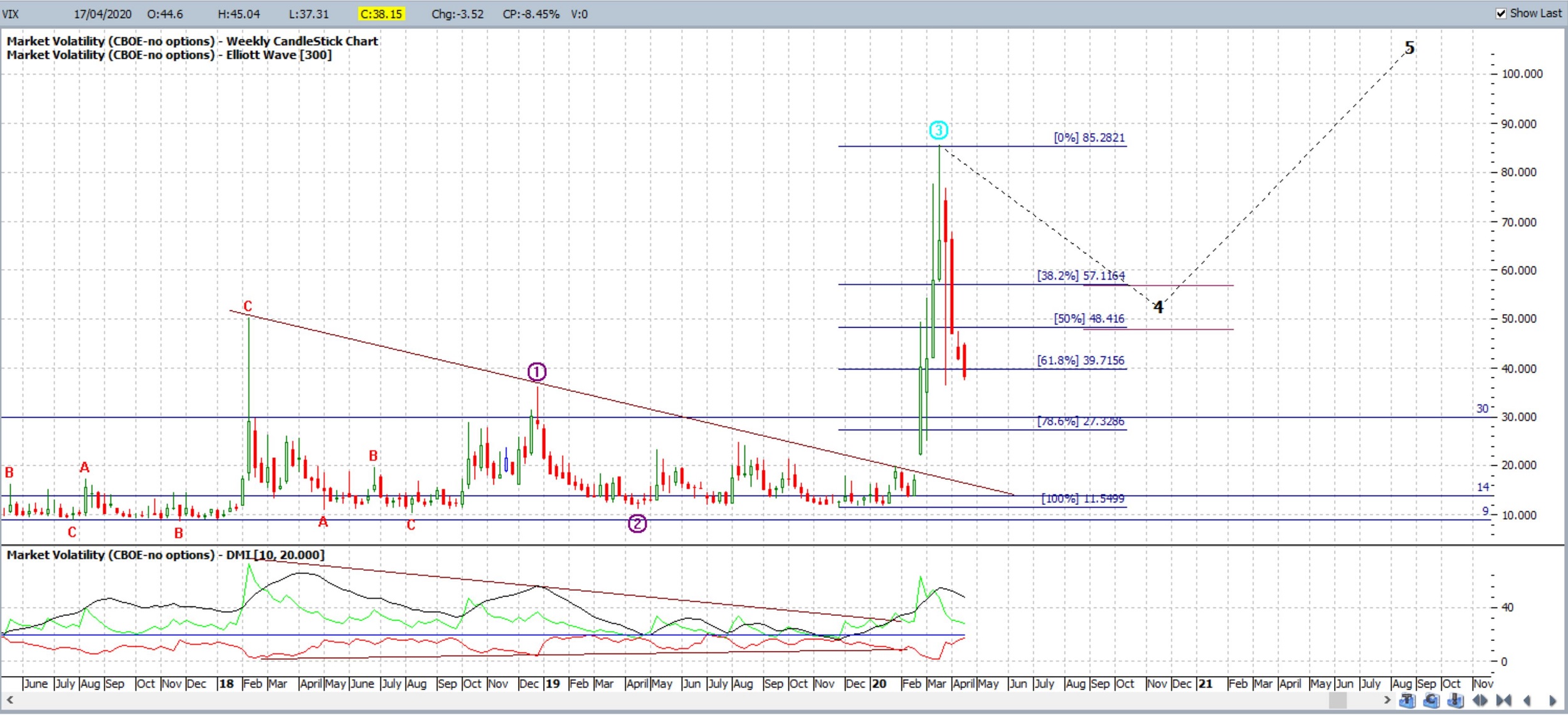Click the shift chart right arrow
This screenshot has width=1568, height=715.
click(1552, 700)
